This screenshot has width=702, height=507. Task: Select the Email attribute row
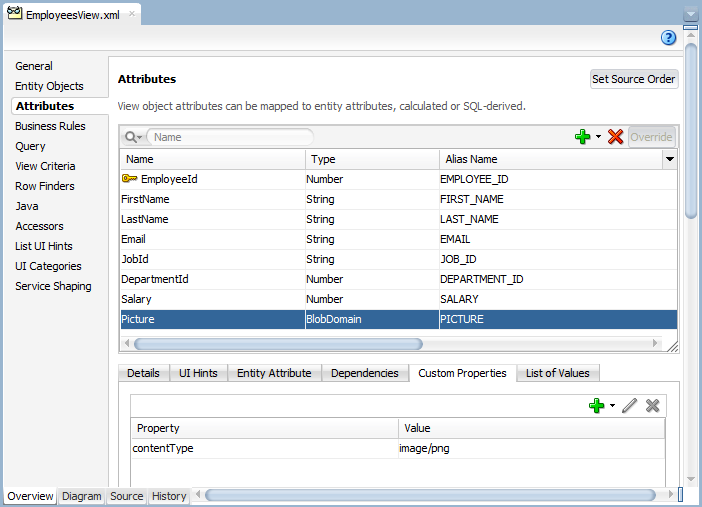(x=398, y=239)
